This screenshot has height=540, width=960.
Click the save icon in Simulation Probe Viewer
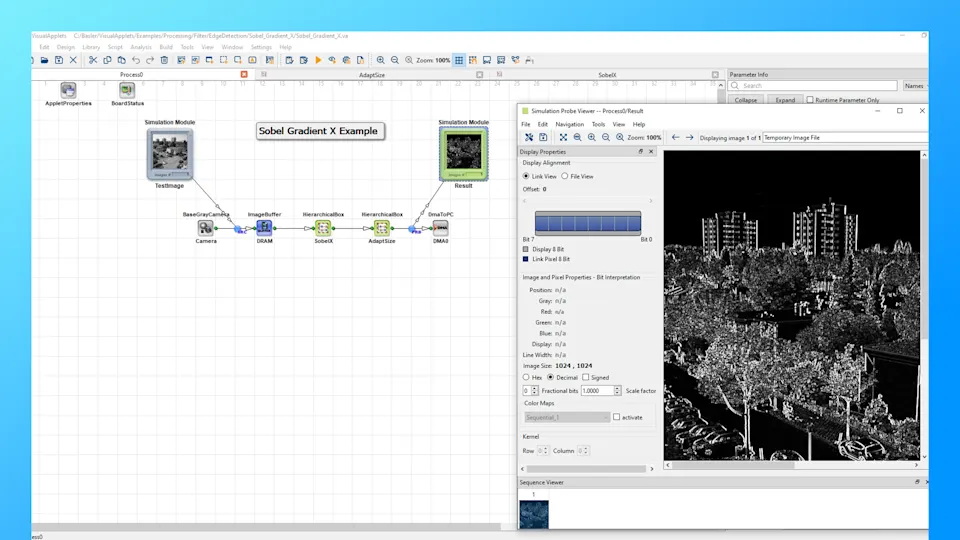pyautogui.click(x=543, y=137)
